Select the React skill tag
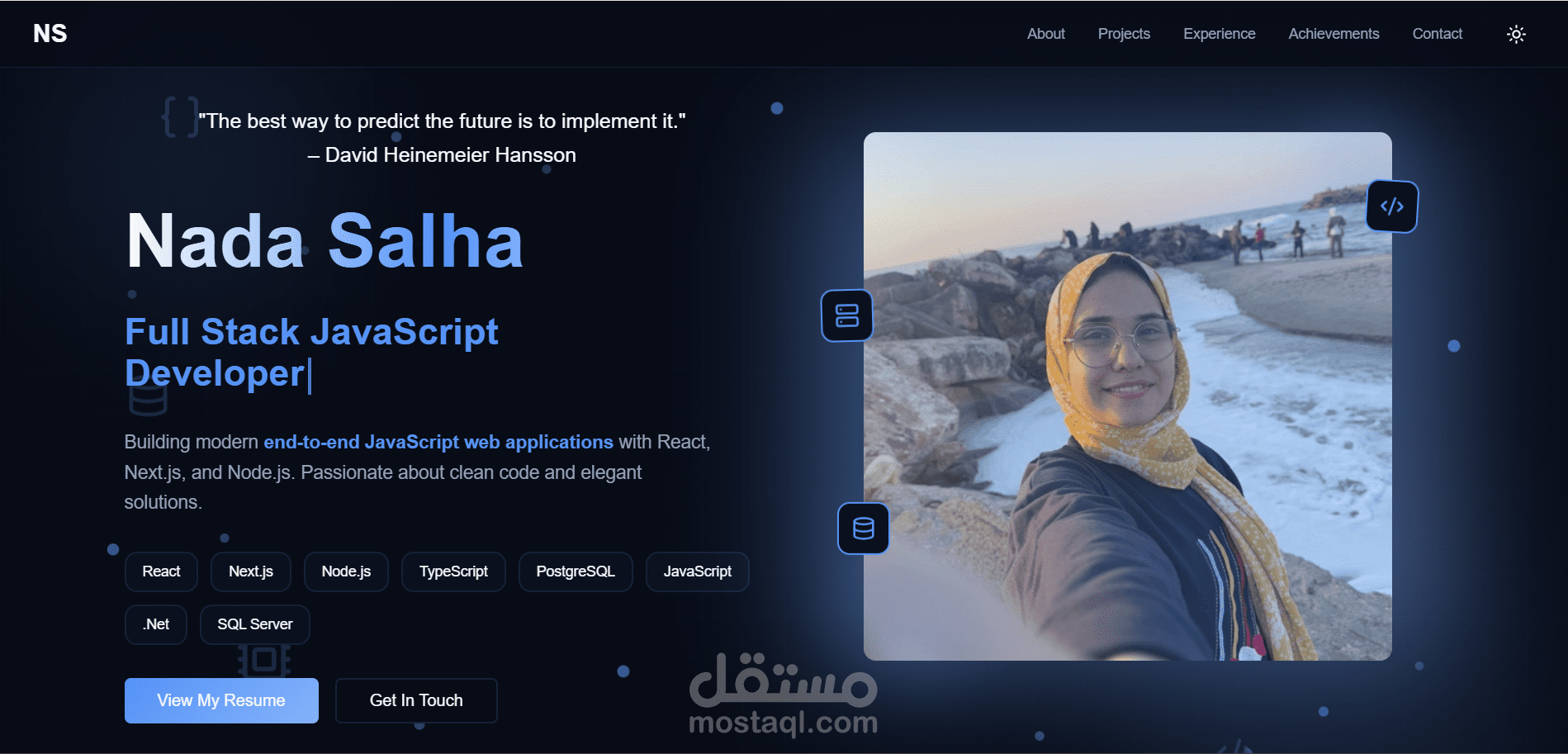 [160, 571]
